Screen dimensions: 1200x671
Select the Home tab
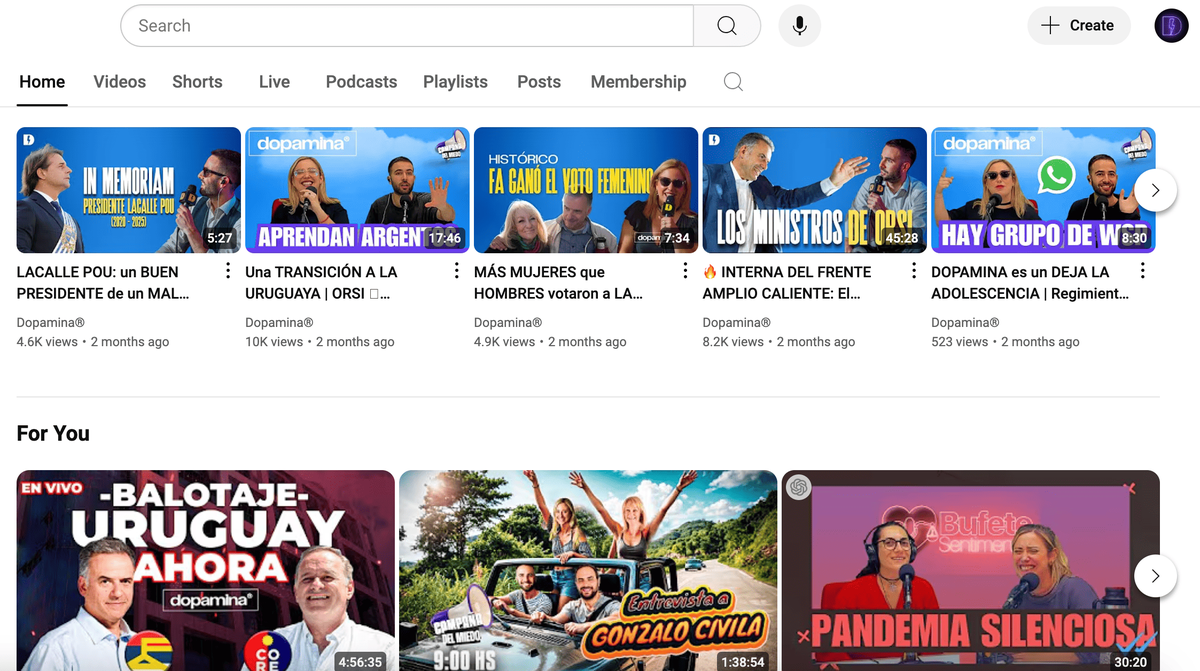pyautogui.click(x=42, y=82)
